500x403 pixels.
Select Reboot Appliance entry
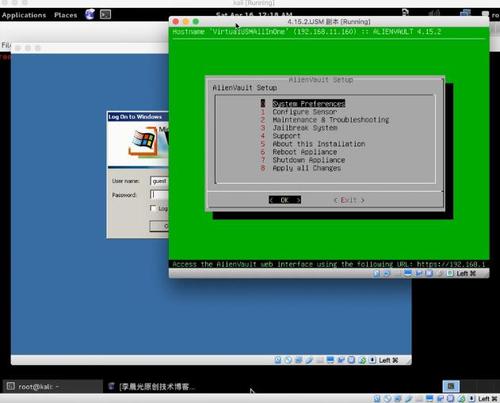coord(305,152)
